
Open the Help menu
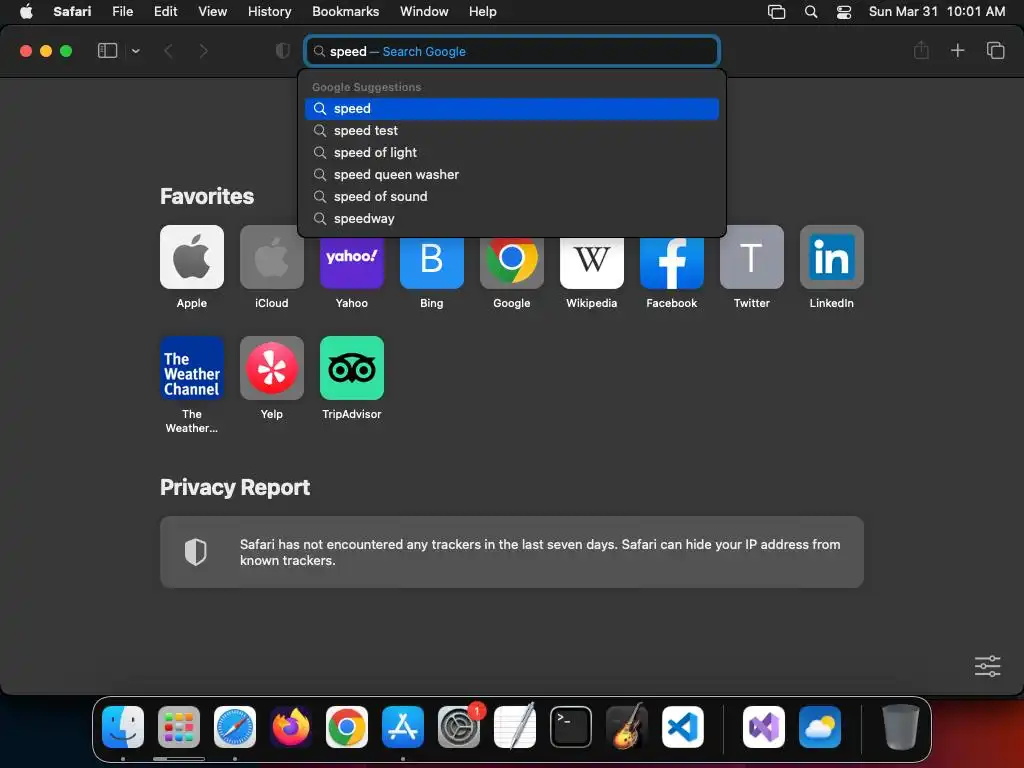tap(483, 11)
